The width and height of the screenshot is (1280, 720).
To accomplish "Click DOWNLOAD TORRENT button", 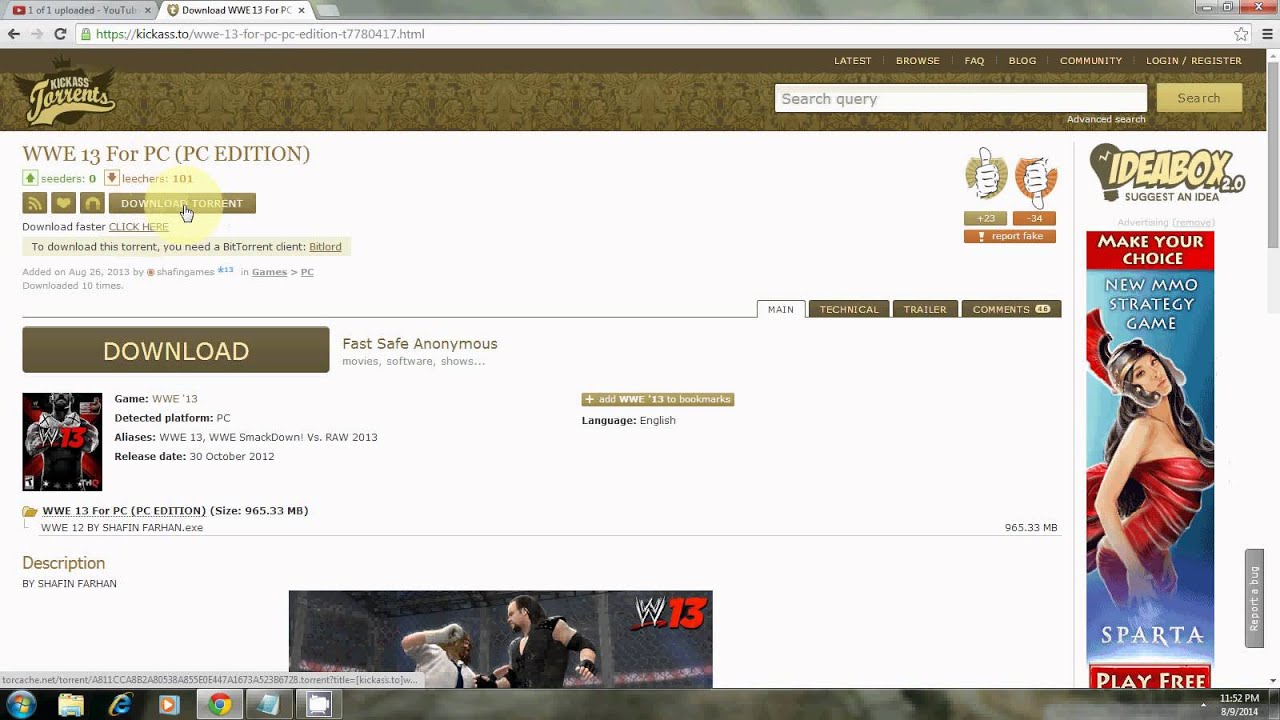I will tap(182, 203).
